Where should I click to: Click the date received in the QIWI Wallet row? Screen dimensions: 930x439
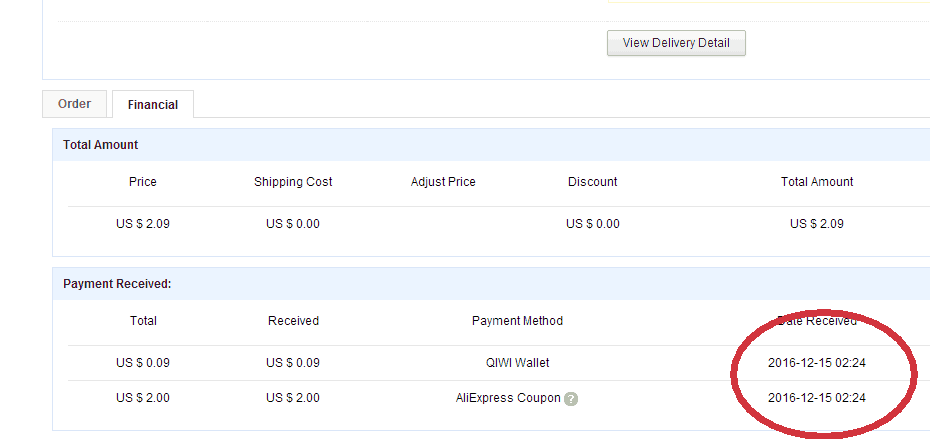[x=817, y=363]
